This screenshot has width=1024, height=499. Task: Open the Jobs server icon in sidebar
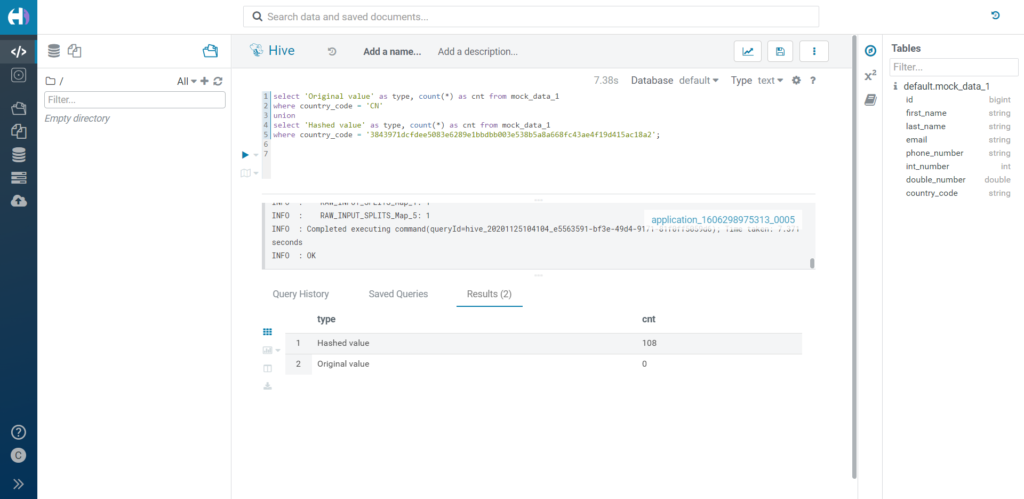18,178
